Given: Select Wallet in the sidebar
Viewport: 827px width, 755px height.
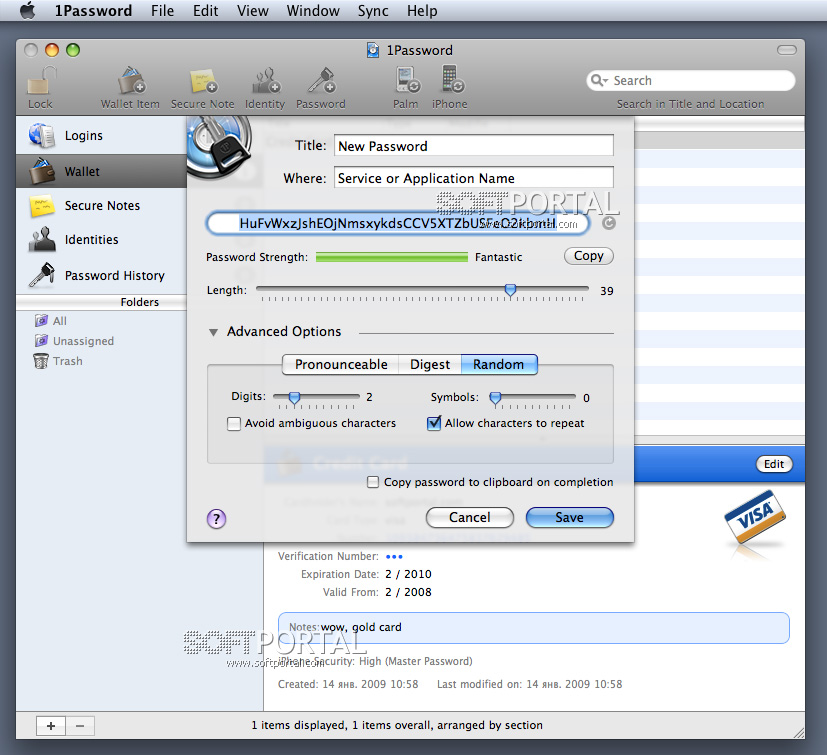Looking at the screenshot, I should (101, 171).
